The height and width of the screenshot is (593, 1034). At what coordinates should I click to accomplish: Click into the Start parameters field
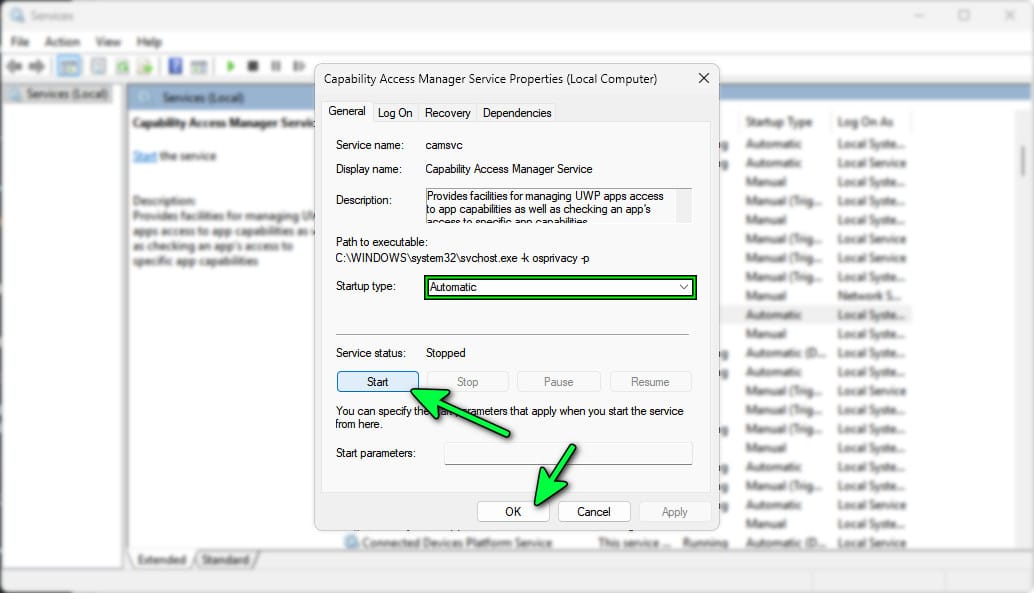coord(568,454)
